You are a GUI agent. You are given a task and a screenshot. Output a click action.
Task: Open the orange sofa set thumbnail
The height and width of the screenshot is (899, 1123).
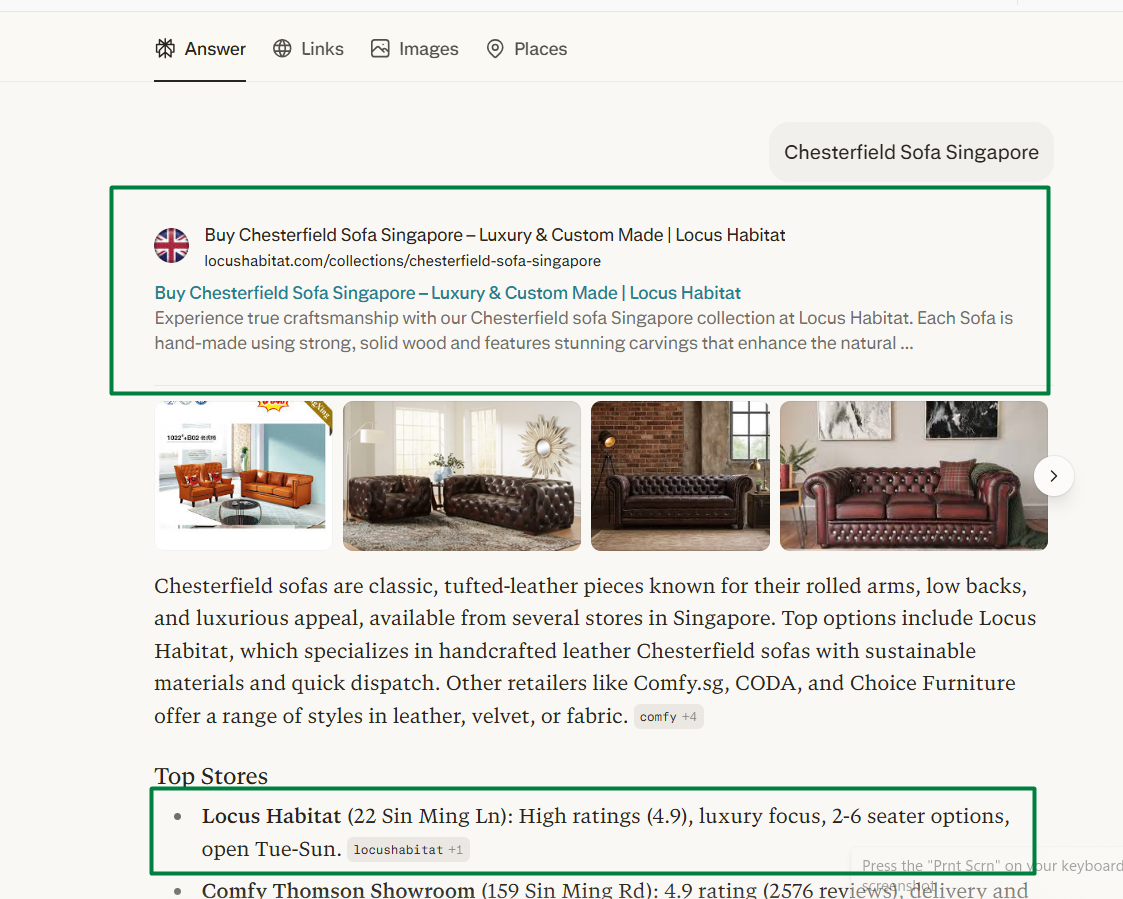tap(244, 476)
